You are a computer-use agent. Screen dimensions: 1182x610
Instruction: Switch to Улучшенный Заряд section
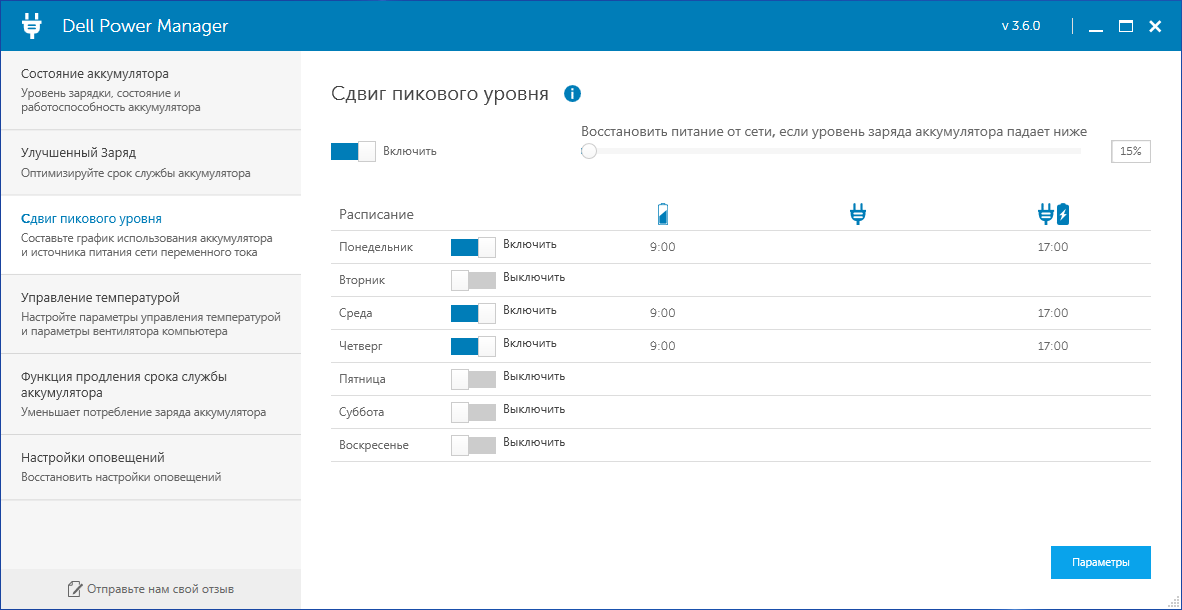pos(151,163)
